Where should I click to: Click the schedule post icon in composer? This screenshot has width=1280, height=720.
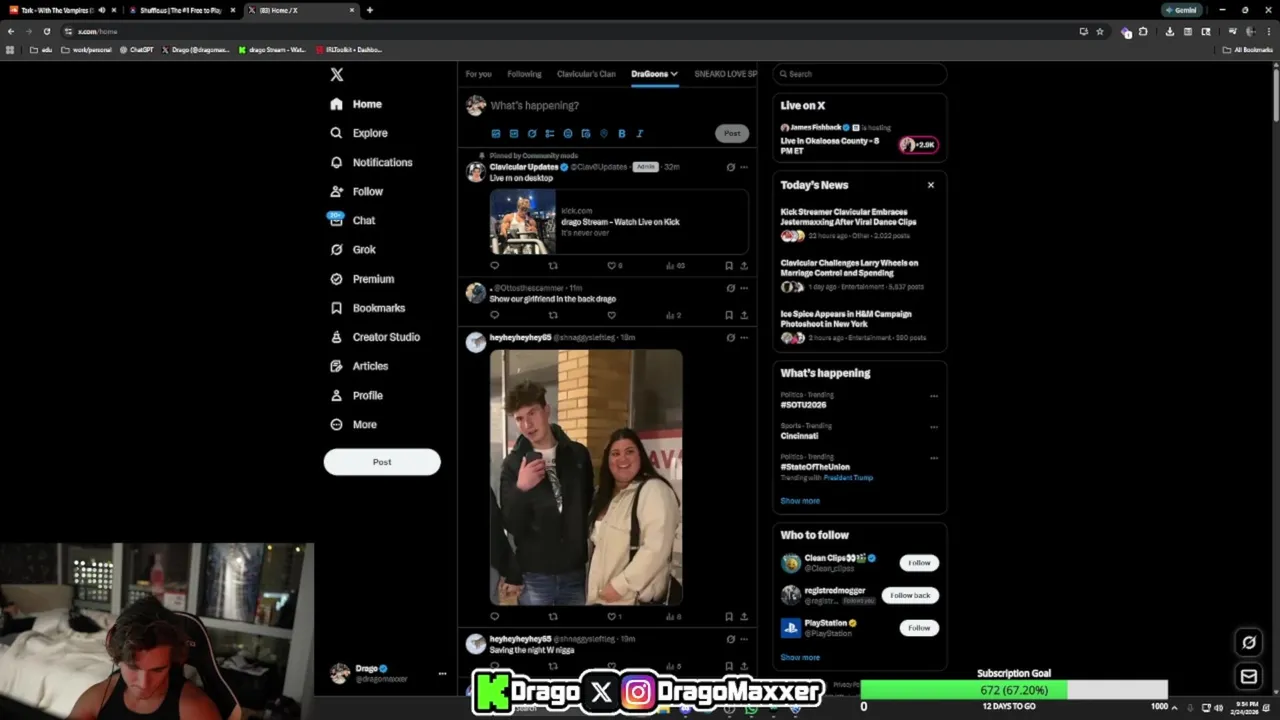[x=586, y=133]
